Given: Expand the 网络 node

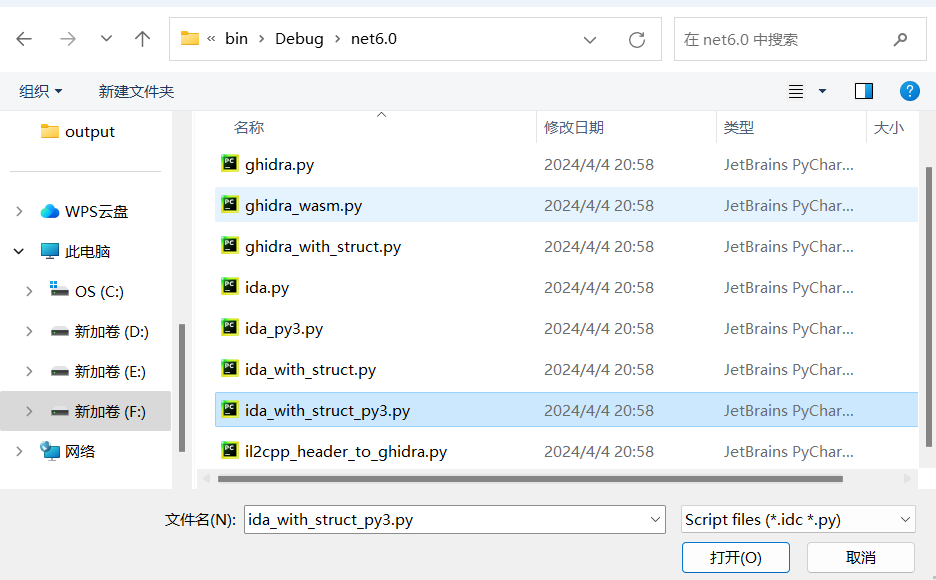Looking at the screenshot, I should (x=19, y=451).
